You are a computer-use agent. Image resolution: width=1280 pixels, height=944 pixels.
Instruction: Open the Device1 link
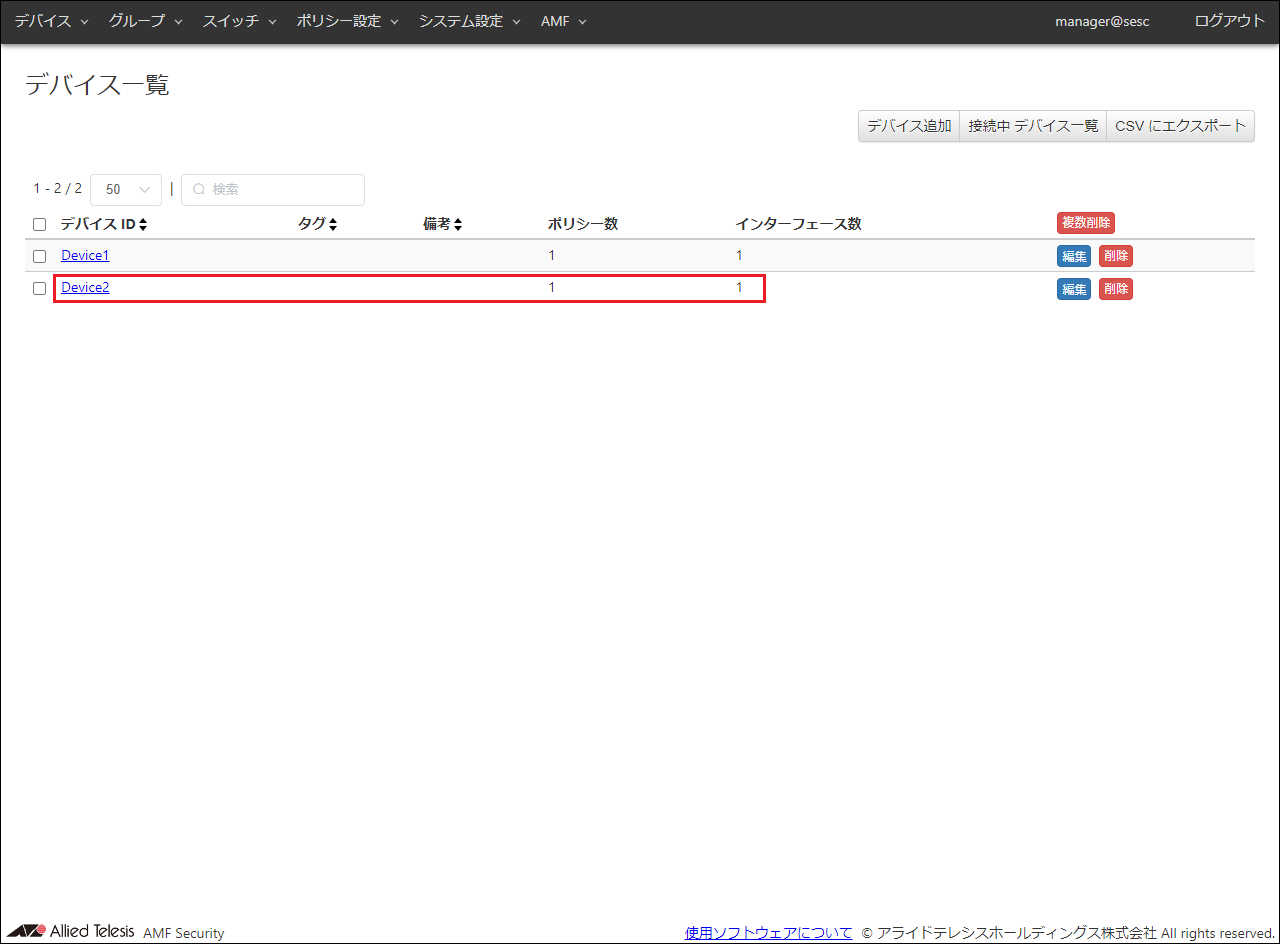pos(85,256)
